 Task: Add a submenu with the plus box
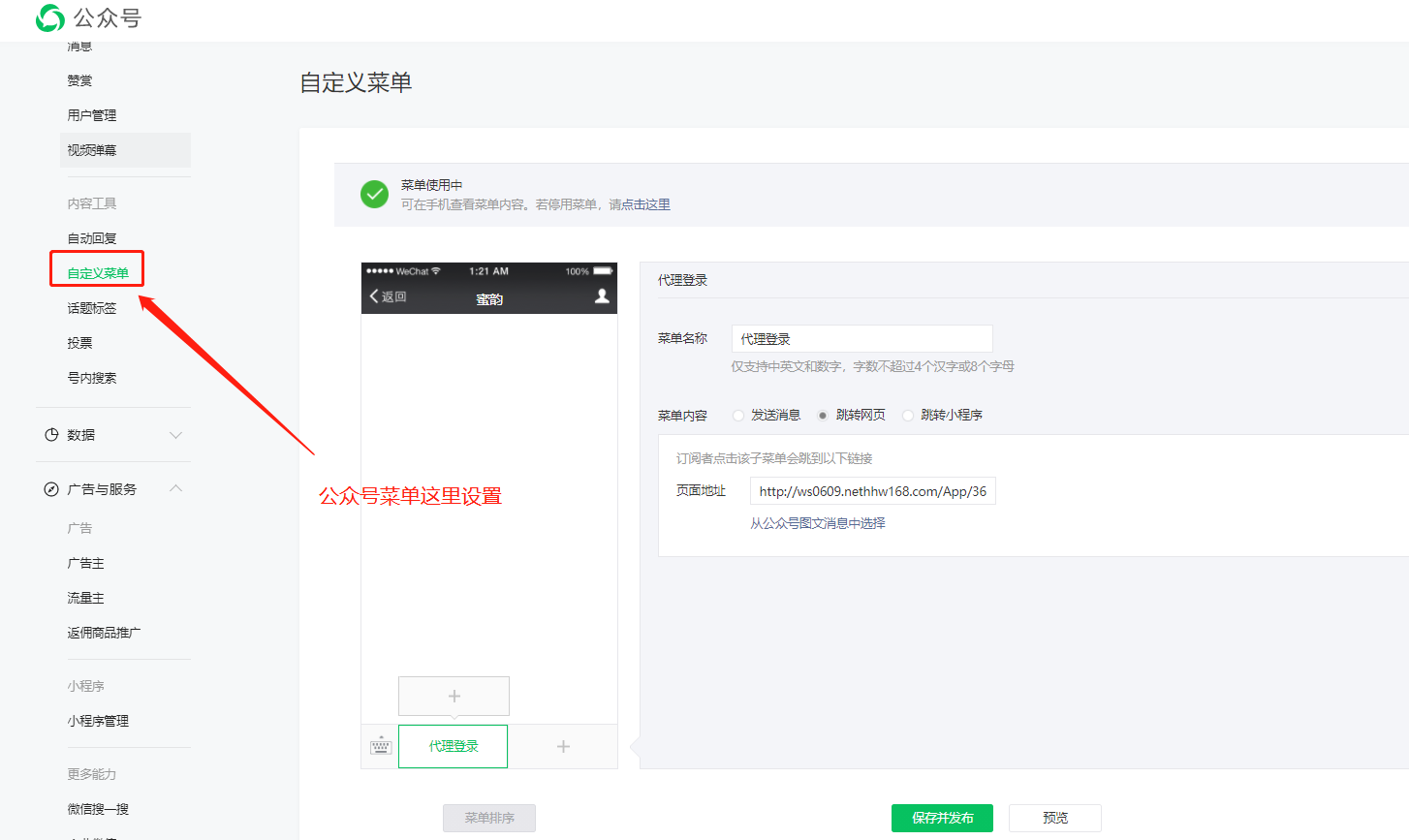coord(454,696)
